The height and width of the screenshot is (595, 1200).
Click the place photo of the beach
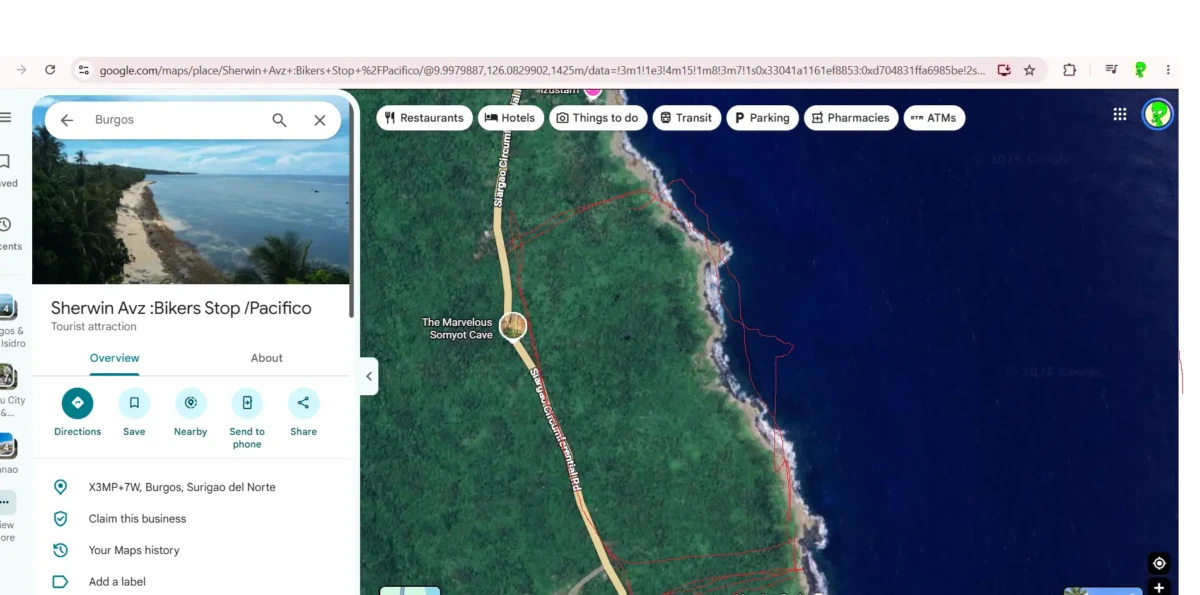click(191, 212)
